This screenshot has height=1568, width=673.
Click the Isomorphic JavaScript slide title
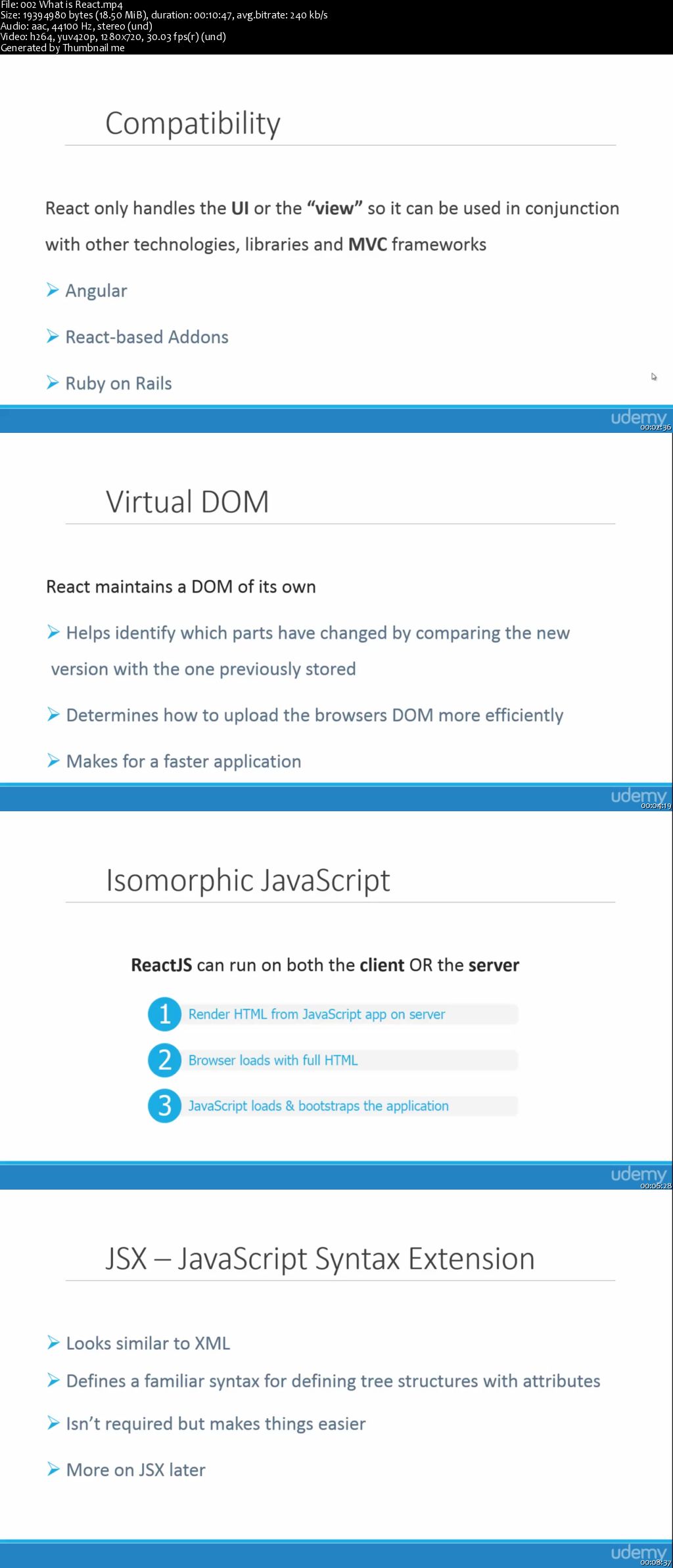point(248,880)
